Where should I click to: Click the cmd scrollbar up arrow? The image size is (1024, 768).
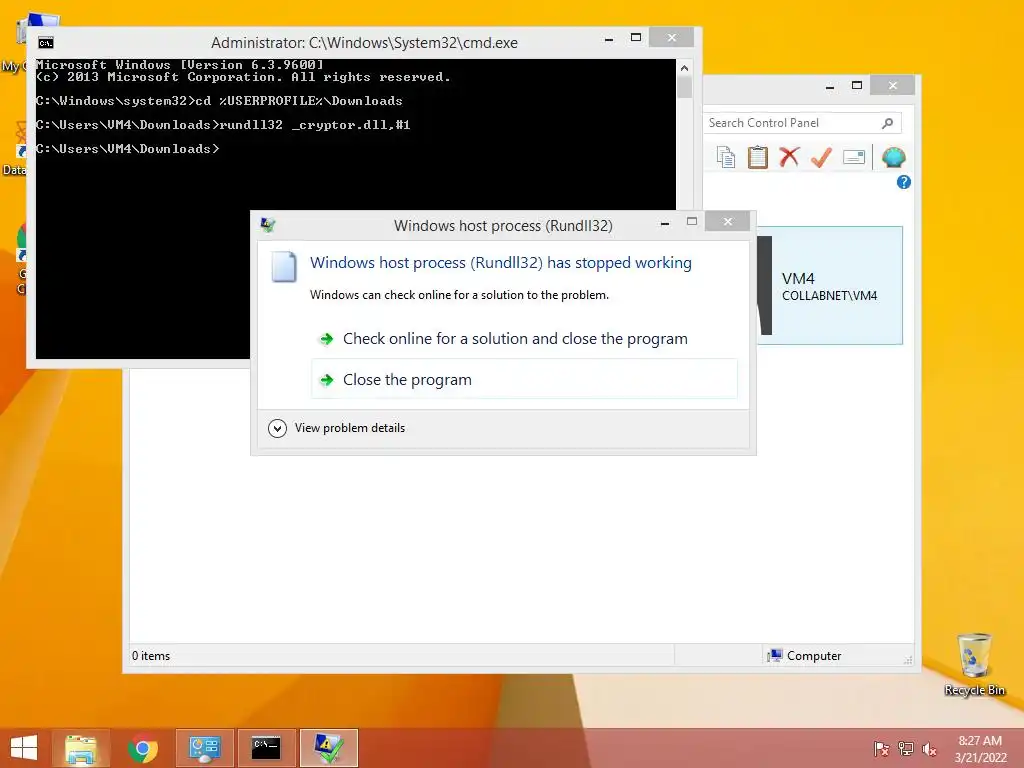[x=684, y=68]
